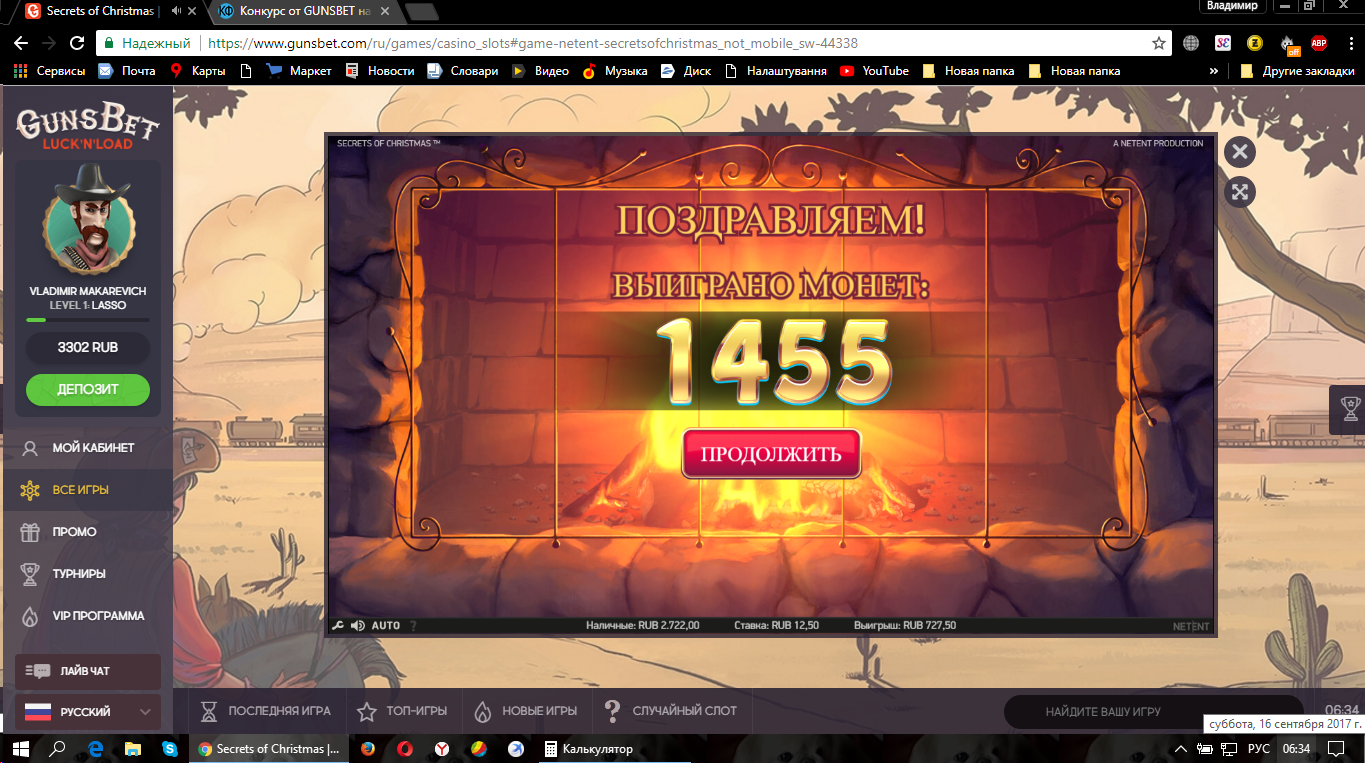
Task: Click the Владимир profile button
Action: (x=1232, y=6)
